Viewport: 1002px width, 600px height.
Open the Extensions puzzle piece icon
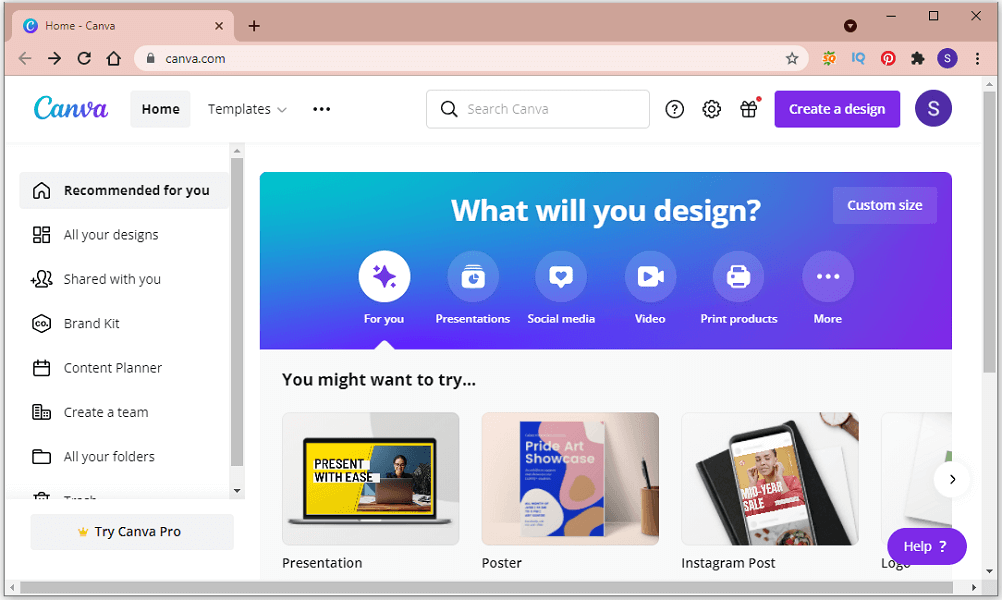tap(918, 59)
